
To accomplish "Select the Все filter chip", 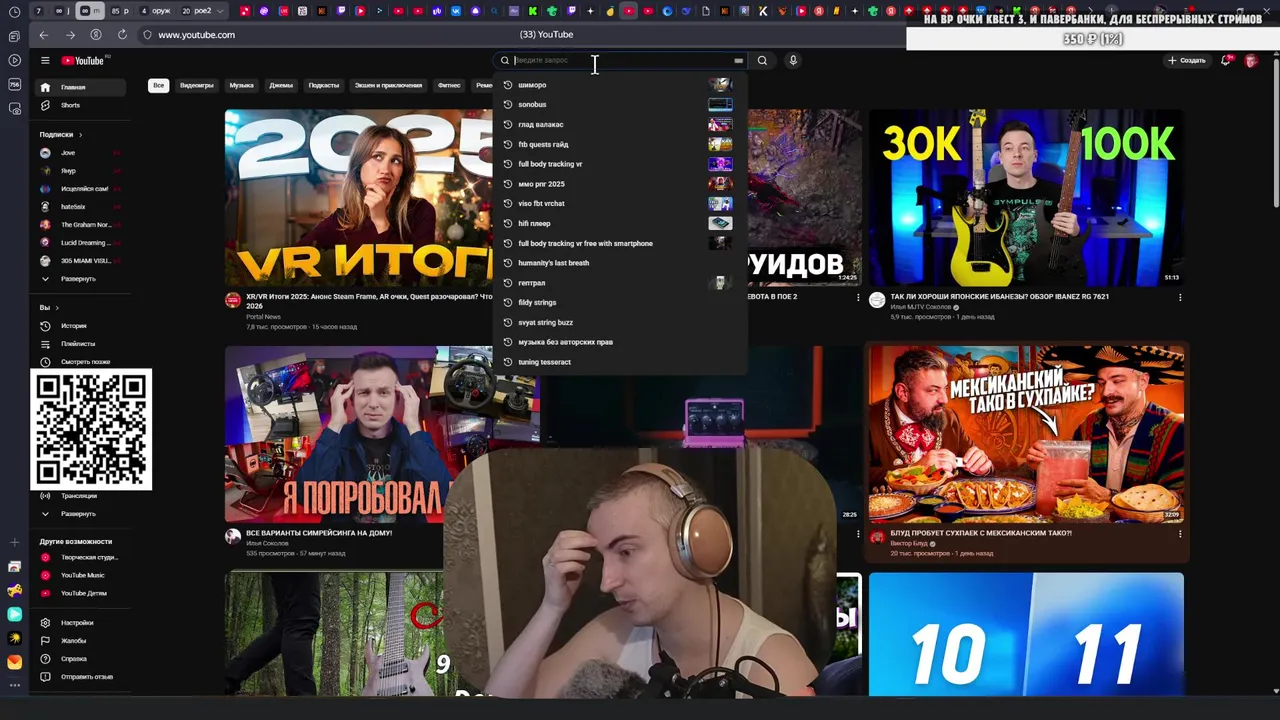I will (x=158, y=86).
